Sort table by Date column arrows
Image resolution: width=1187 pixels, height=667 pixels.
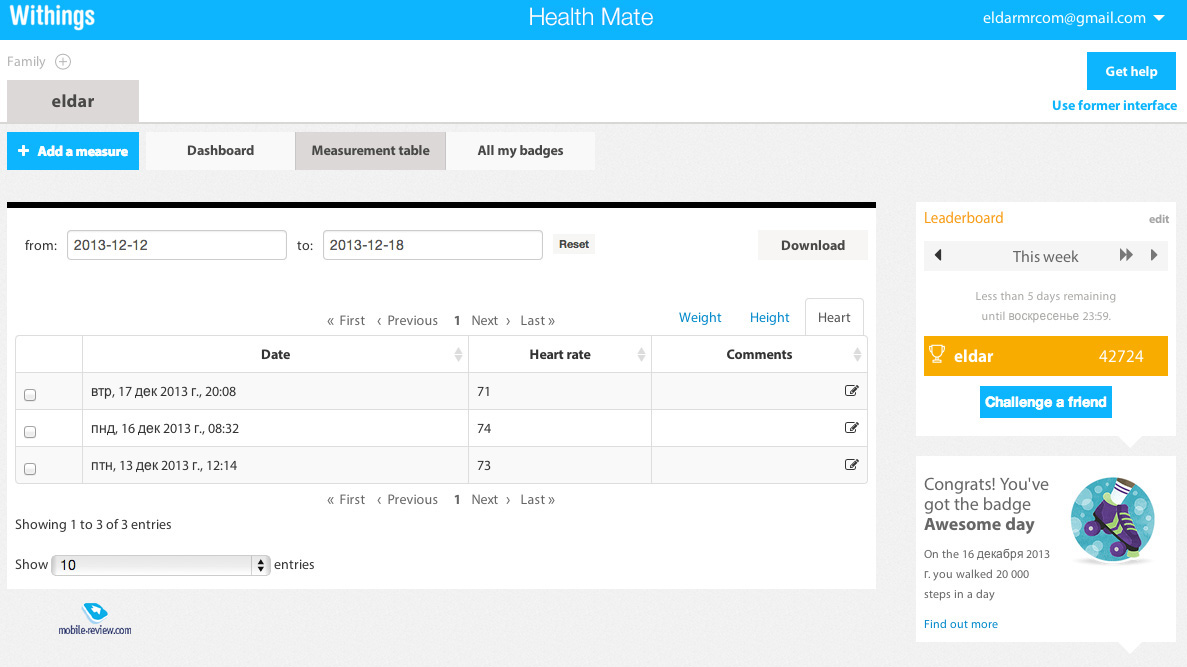[458, 354]
